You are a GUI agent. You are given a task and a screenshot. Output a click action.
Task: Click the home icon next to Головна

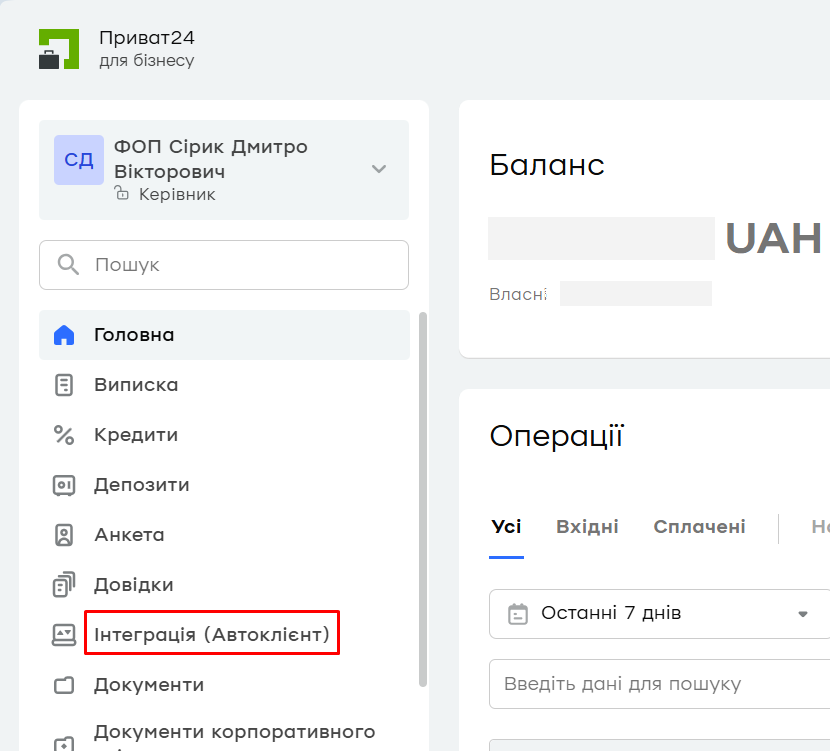64,335
